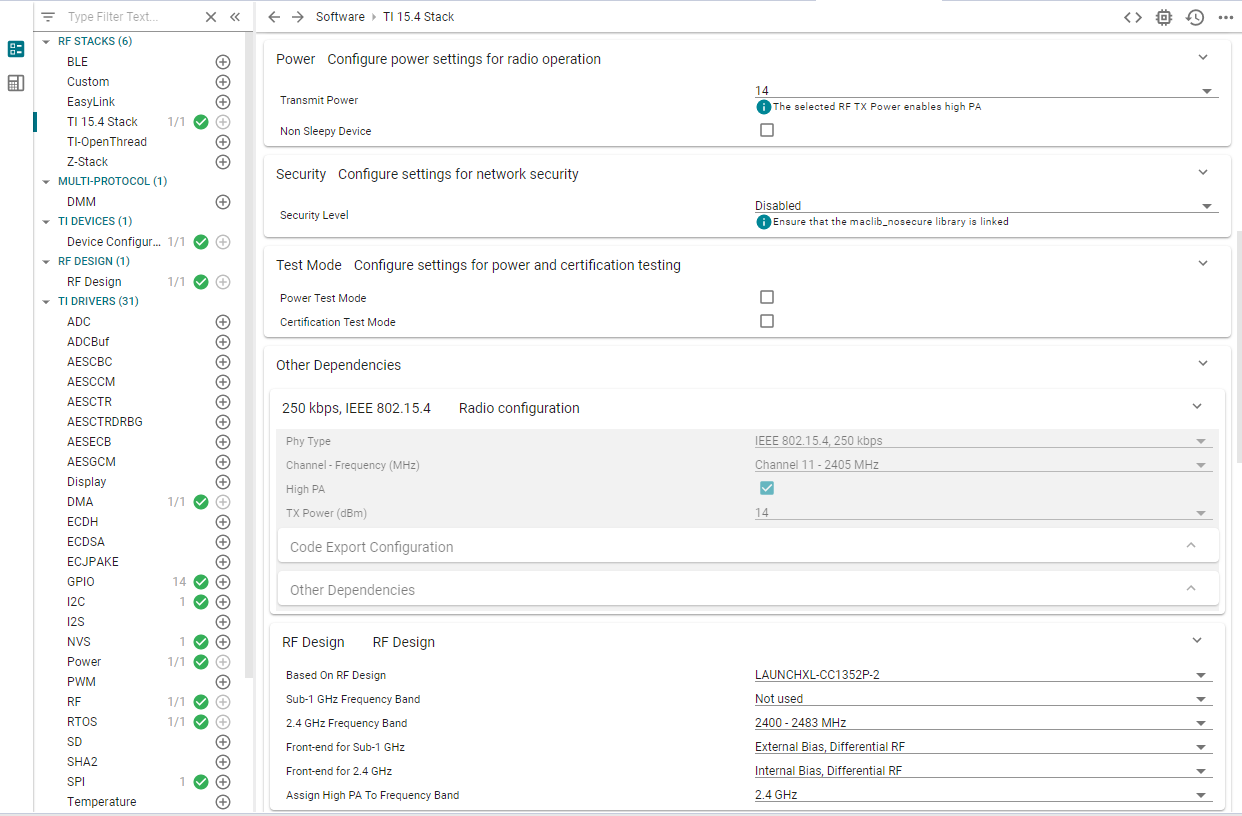Click the filter icon beside the filter text box

pos(48,17)
